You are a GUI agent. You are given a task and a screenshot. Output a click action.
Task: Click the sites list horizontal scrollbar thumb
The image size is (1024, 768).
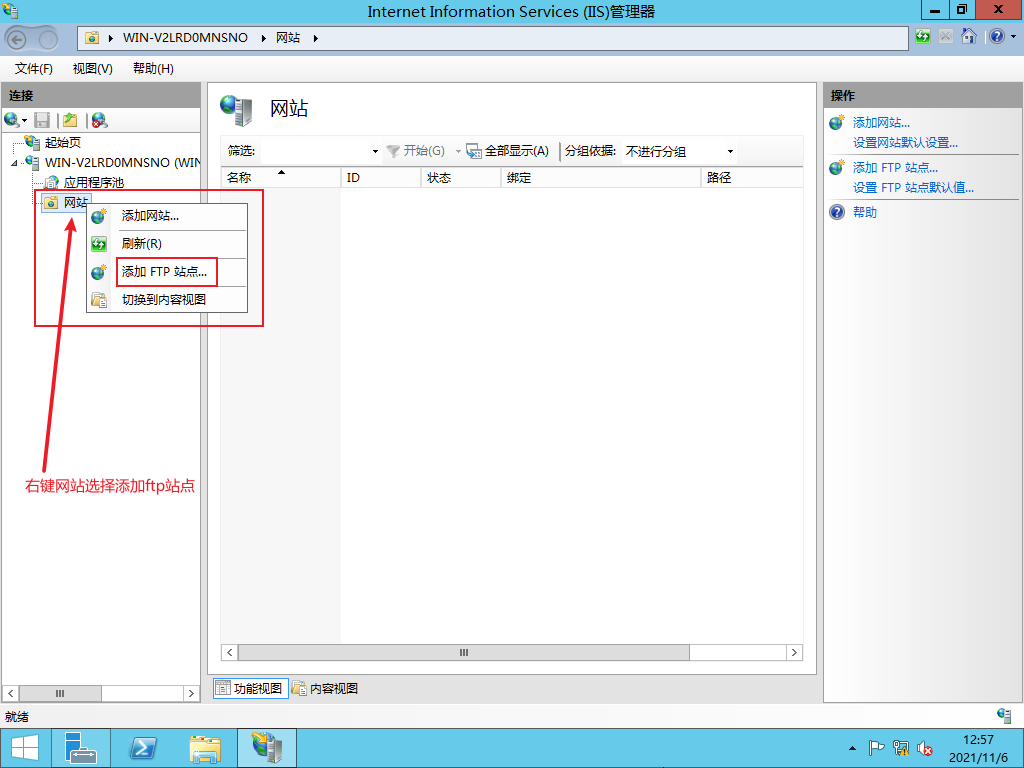click(464, 652)
